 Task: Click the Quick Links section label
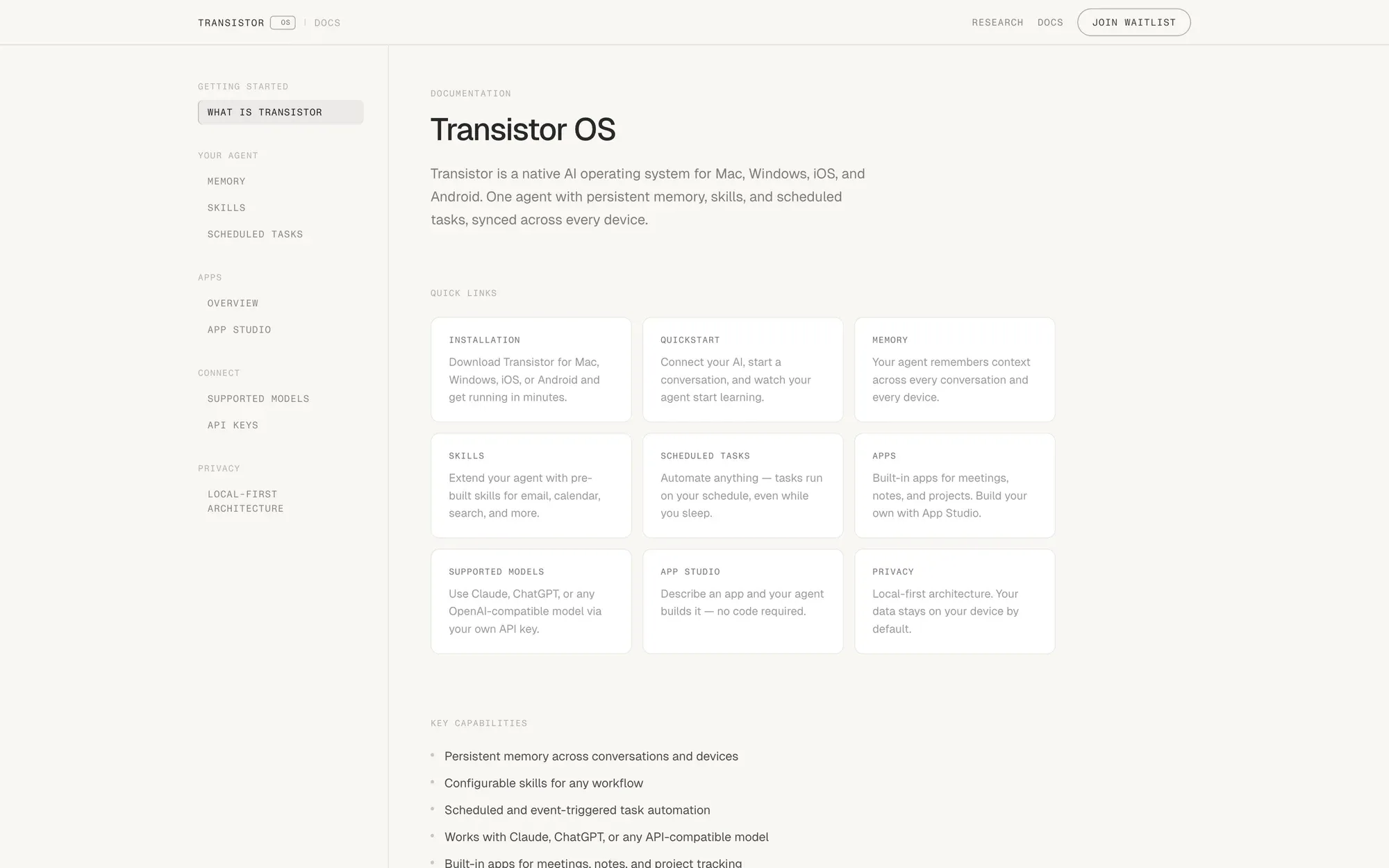tap(463, 293)
